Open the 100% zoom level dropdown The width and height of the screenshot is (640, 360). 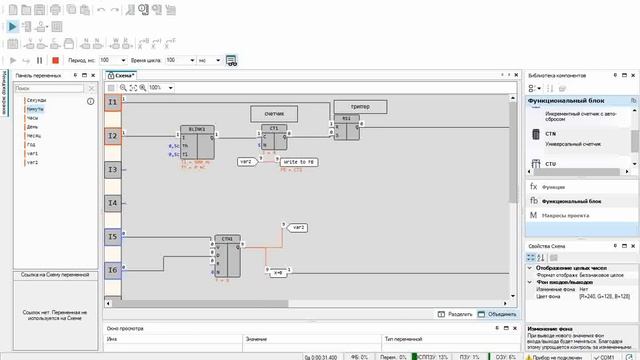click(171, 88)
